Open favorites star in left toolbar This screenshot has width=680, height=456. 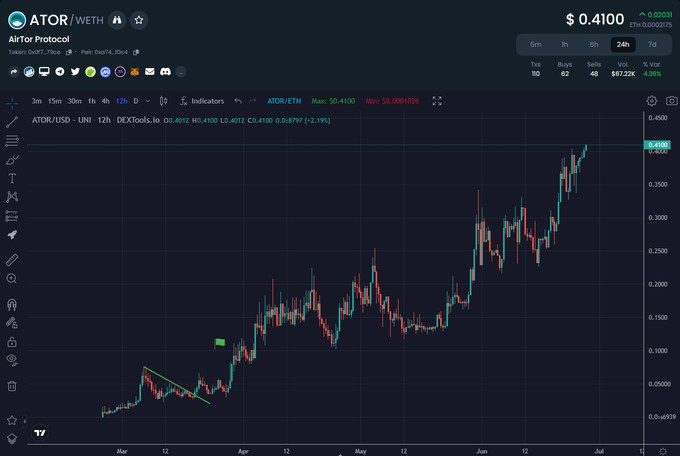click(x=12, y=420)
